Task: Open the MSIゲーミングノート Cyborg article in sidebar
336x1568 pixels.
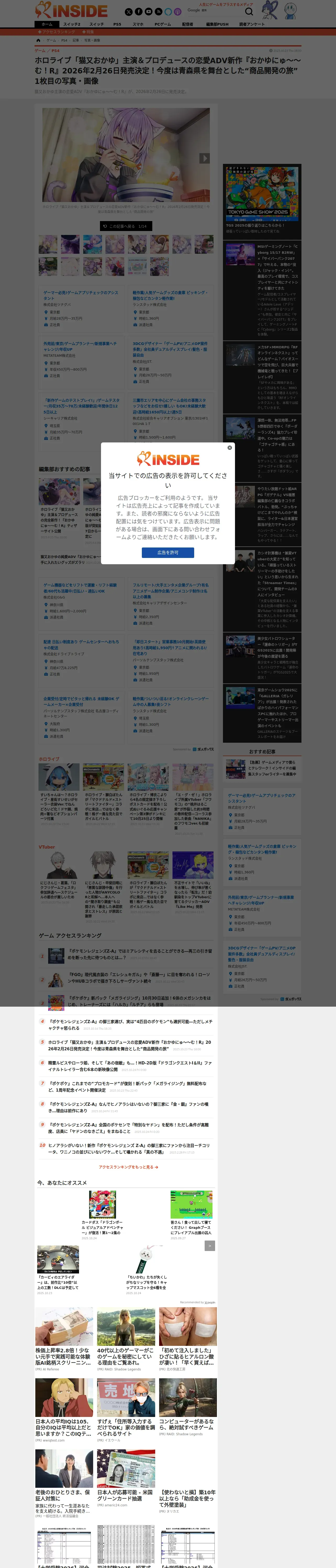Action: (x=262, y=290)
